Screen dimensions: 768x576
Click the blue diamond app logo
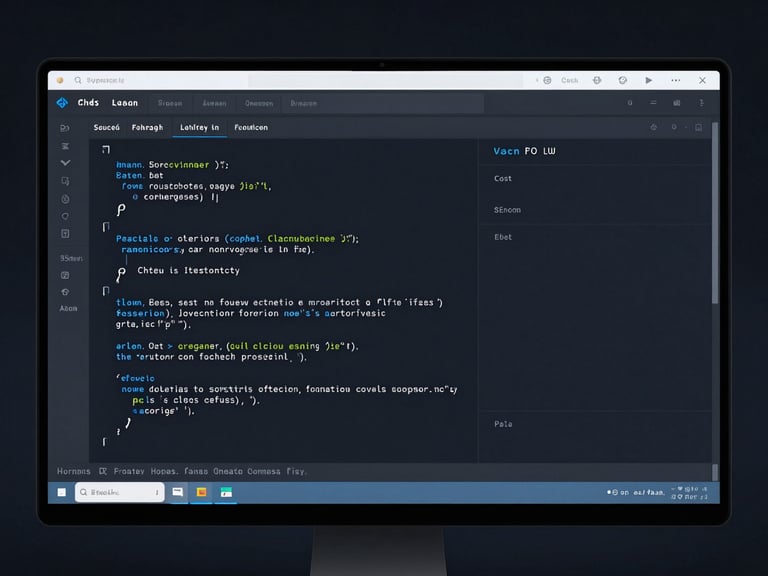[x=62, y=102]
